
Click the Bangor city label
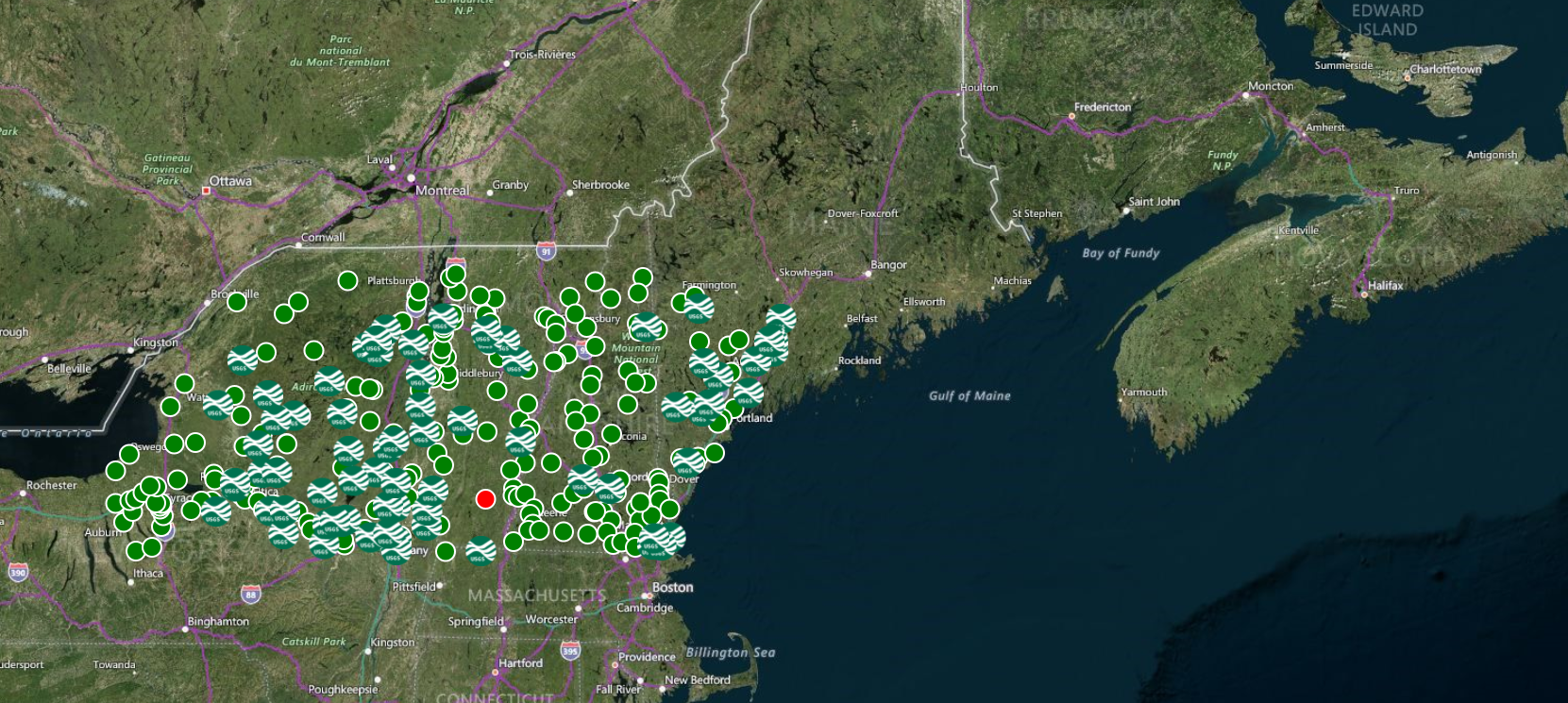(888, 265)
